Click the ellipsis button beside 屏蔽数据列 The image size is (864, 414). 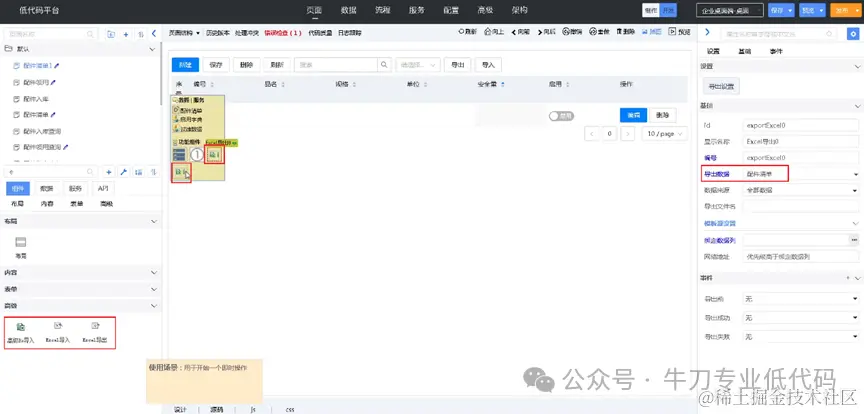click(854, 240)
